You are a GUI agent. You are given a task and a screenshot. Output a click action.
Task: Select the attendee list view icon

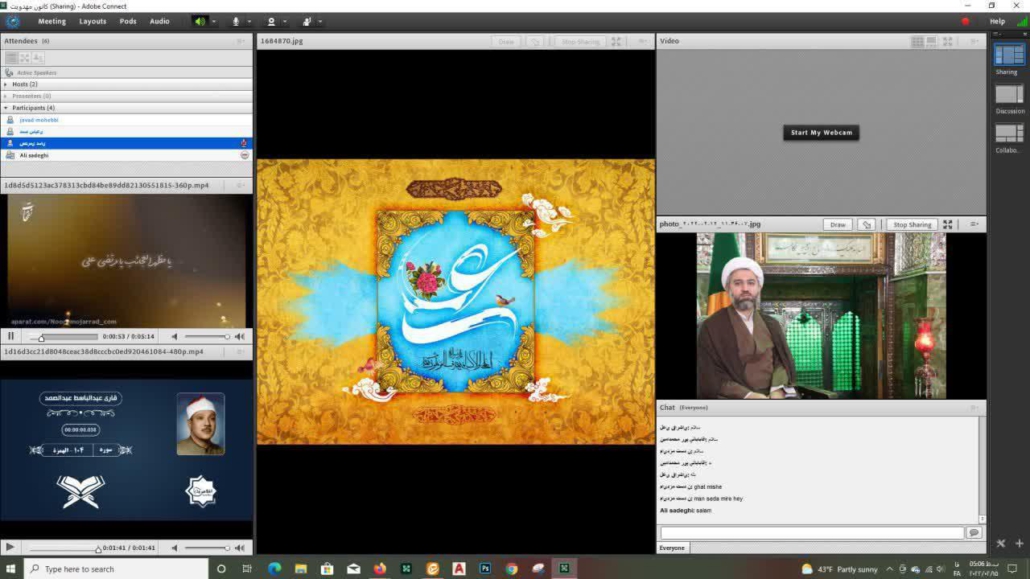(x=11, y=58)
